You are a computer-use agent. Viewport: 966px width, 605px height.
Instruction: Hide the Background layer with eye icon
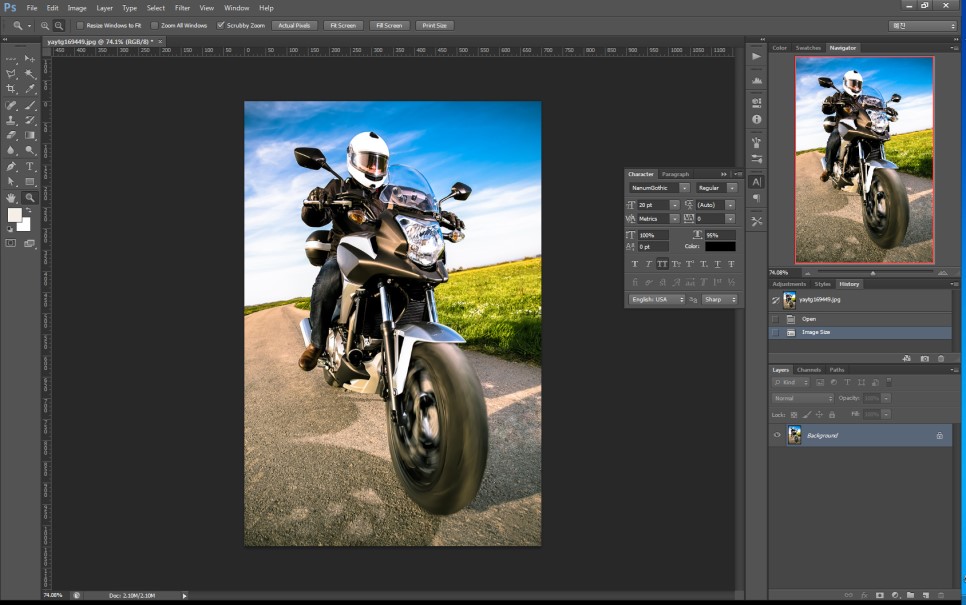point(777,435)
